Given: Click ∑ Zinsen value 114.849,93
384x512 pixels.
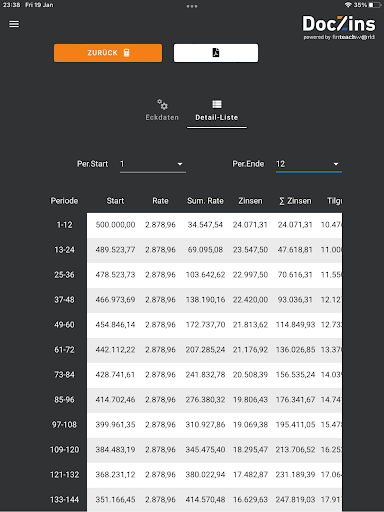Looking at the screenshot, I should pyautogui.click(x=295, y=325).
